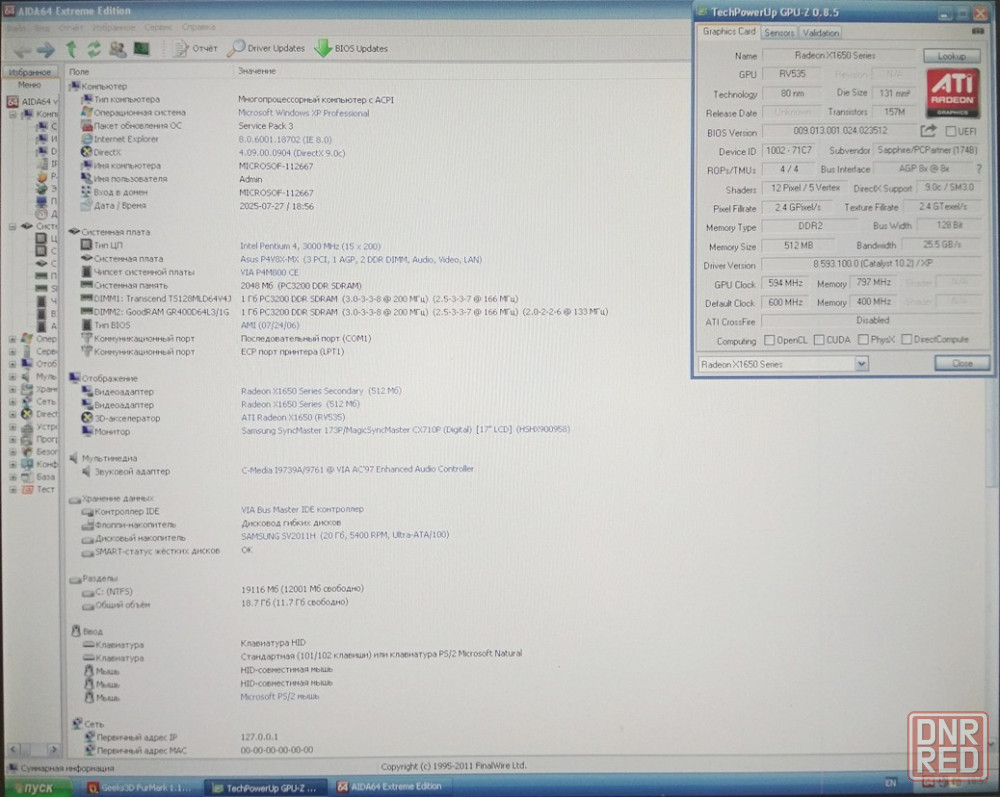1000x797 pixels.
Task: Switch to AIDA64 Extreme Edition in the taskbar
Action: coord(391,787)
